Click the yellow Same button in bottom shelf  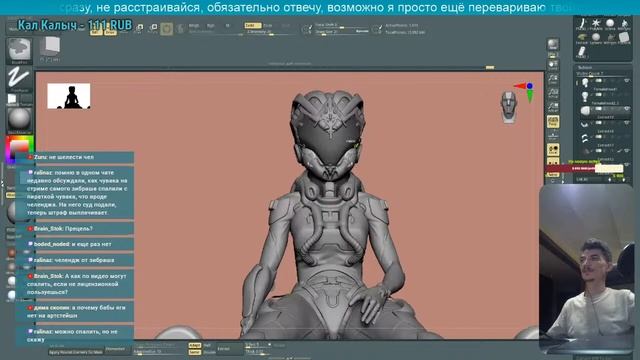[x=195, y=352]
